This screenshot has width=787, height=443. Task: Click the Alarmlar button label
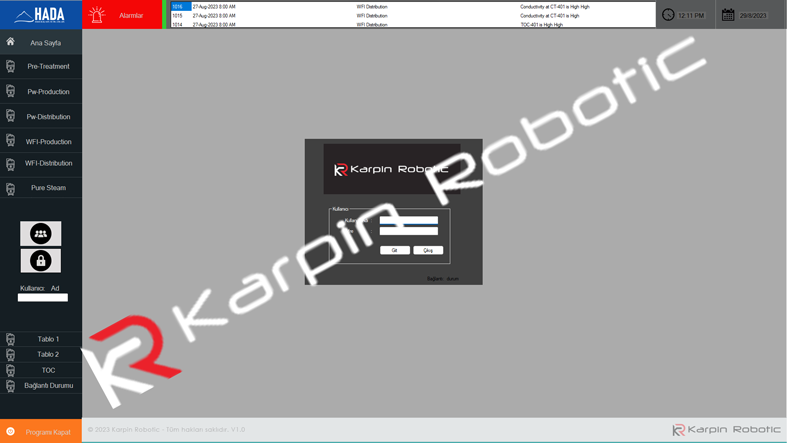(131, 16)
